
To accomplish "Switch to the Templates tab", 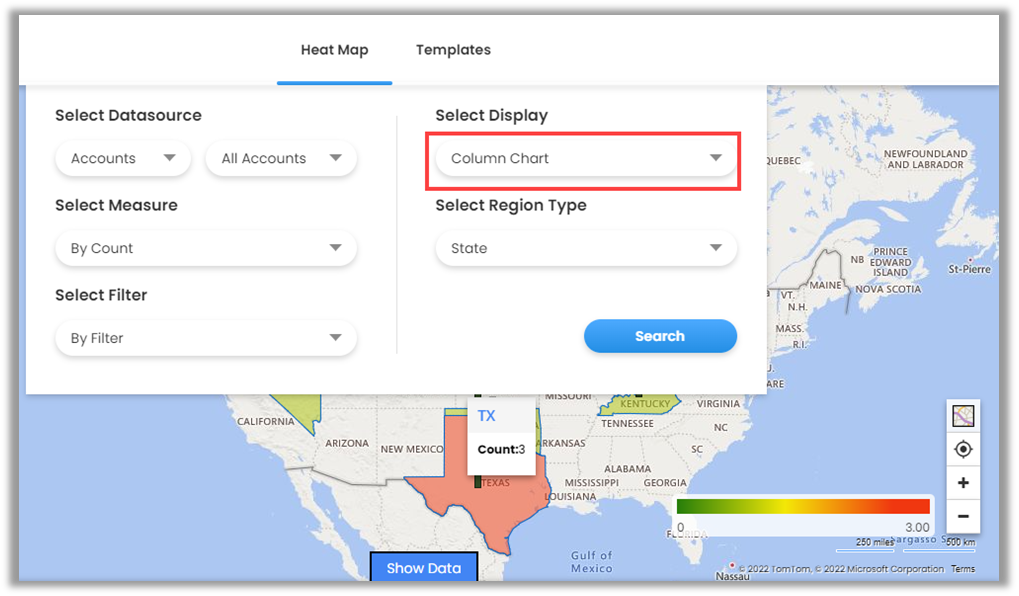I will tap(453, 50).
